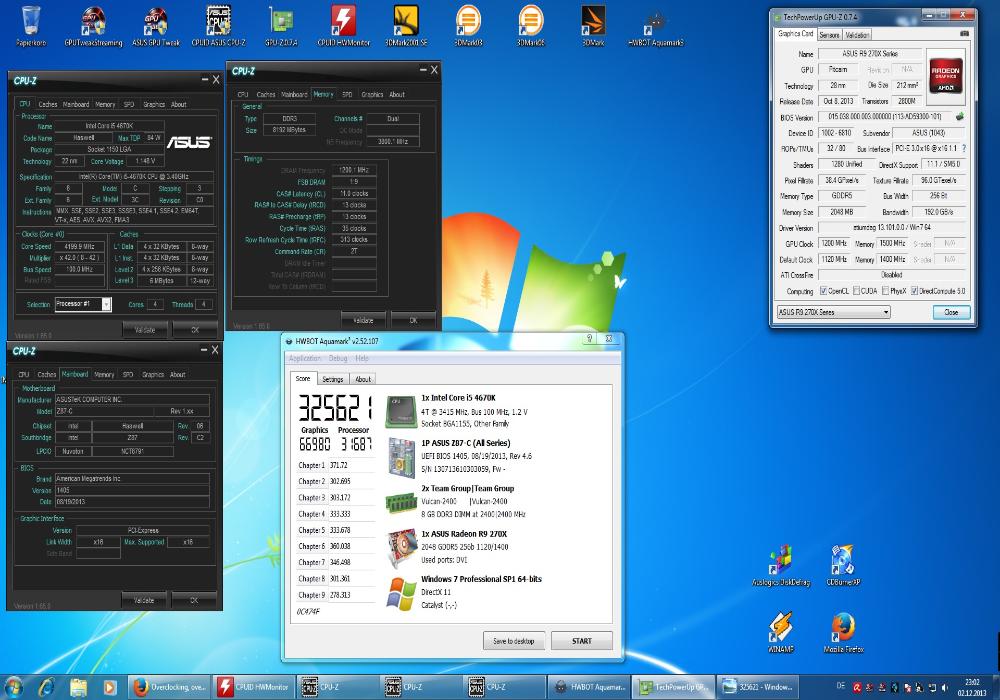Open the Validation tab in GPU-Z
This screenshot has height=700, width=1000.
857,35
